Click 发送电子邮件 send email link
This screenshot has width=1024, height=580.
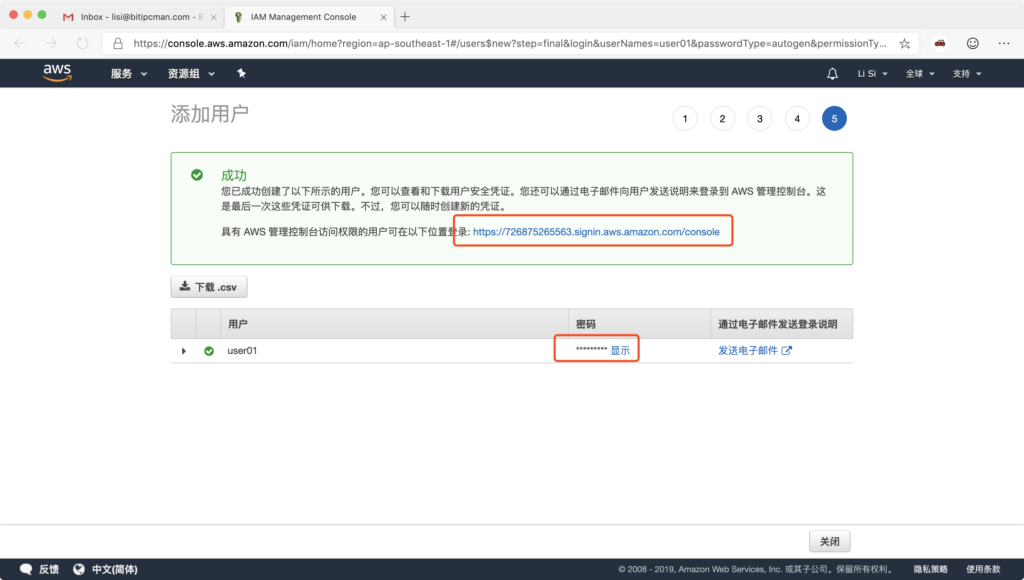754,351
